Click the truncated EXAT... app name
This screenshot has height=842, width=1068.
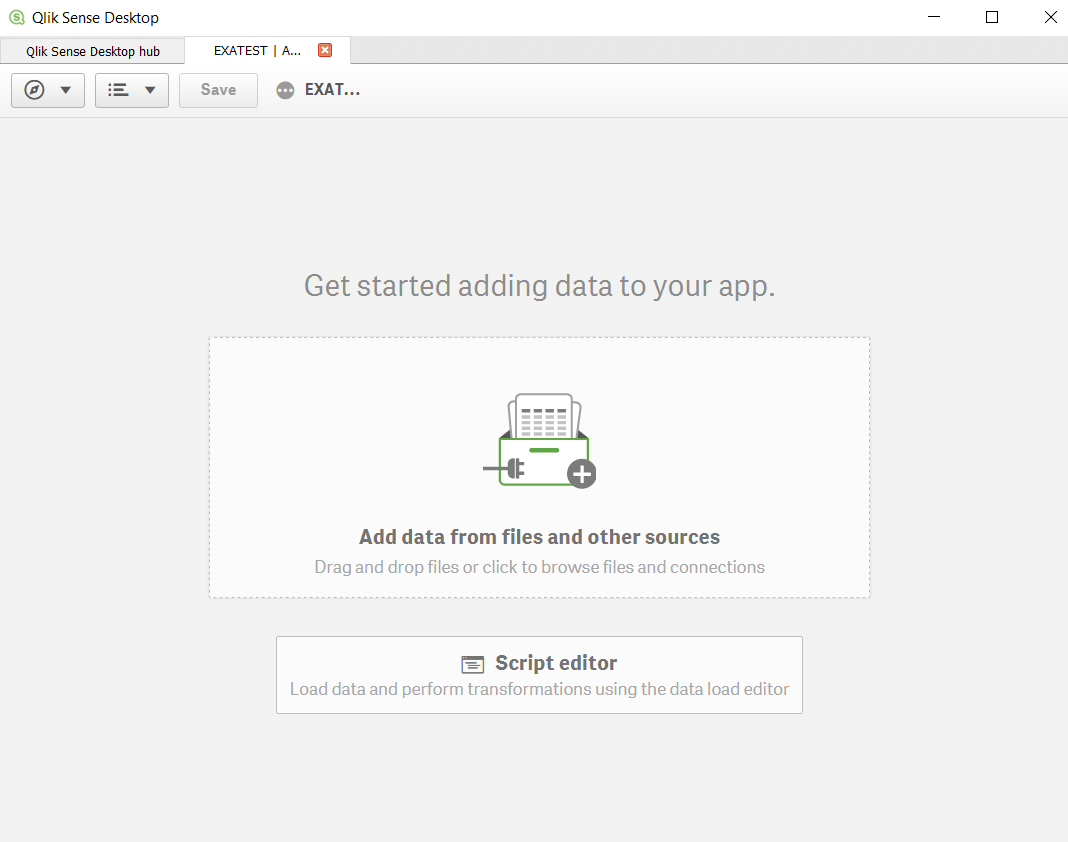click(332, 90)
